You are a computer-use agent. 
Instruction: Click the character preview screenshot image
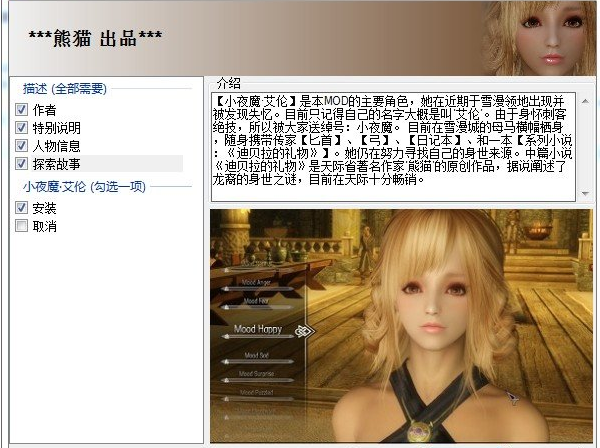pos(401,326)
